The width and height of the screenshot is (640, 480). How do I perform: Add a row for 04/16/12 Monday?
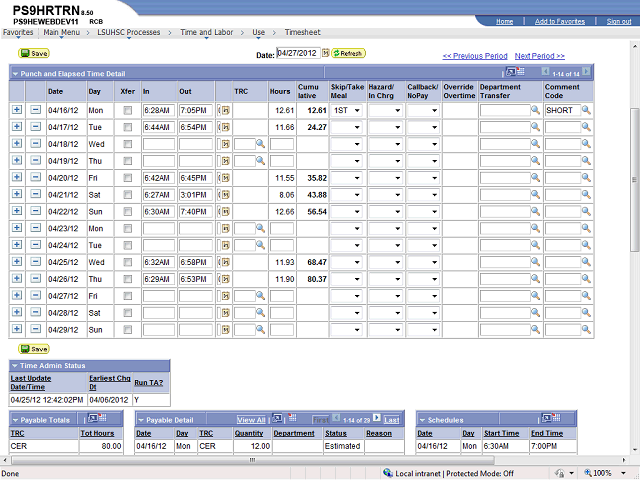pyautogui.click(x=17, y=110)
